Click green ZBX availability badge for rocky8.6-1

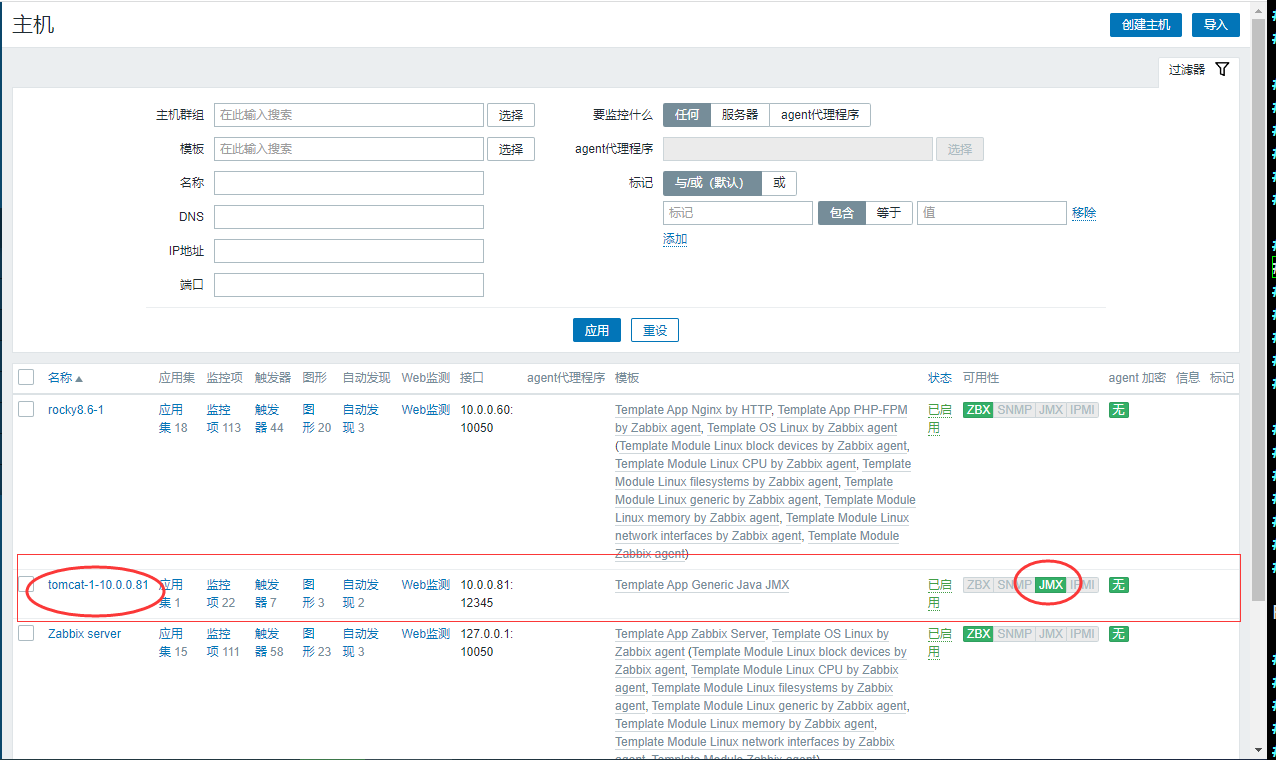coord(978,410)
